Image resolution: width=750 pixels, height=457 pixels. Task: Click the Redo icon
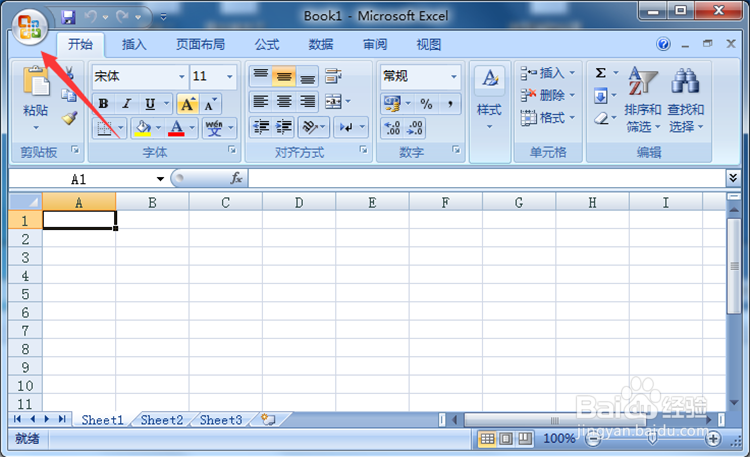point(123,17)
